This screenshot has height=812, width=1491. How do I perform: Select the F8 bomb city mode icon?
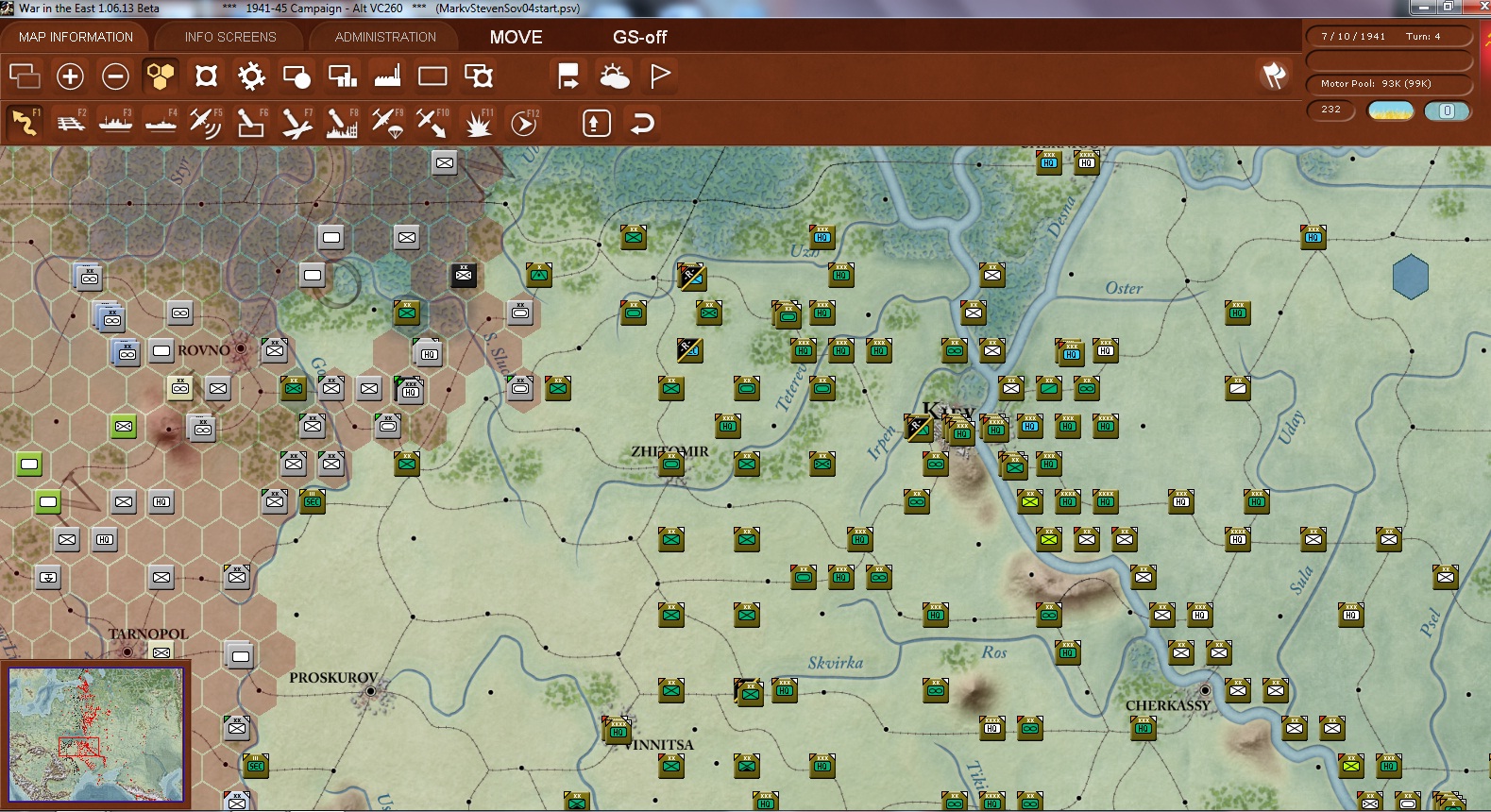pos(342,123)
